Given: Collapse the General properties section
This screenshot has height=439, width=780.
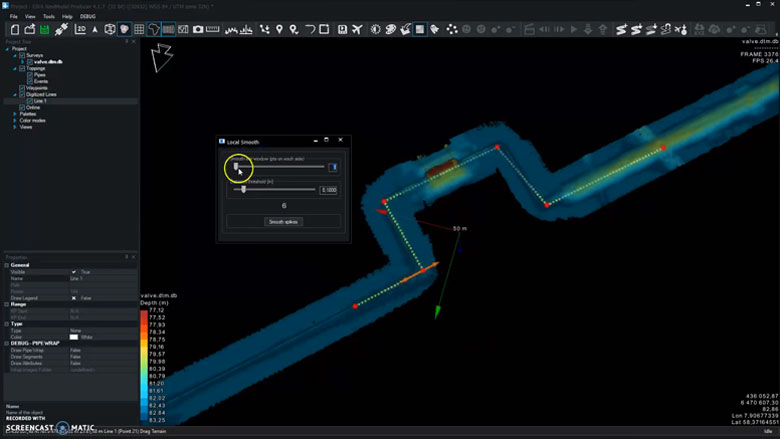Looking at the screenshot, I should coord(7,265).
